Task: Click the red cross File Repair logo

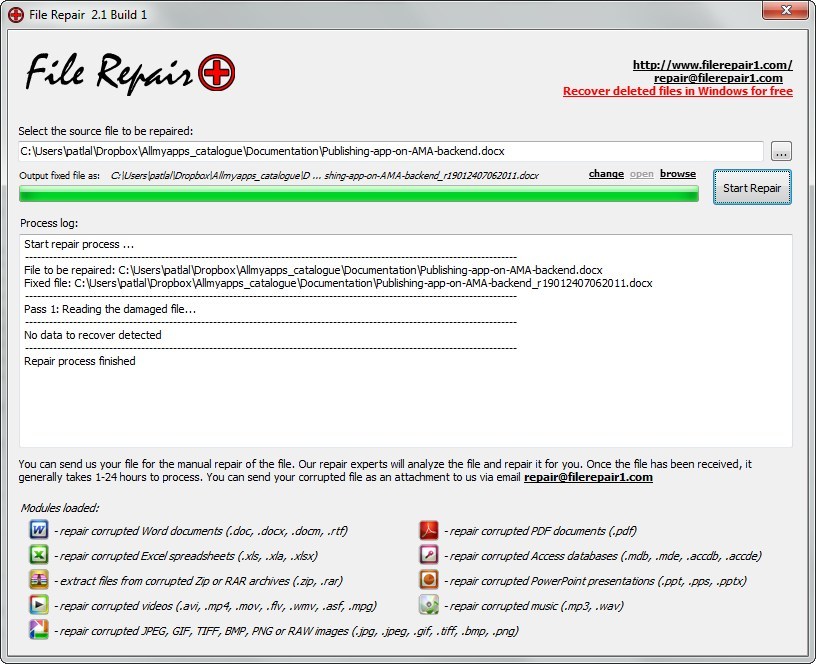Action: (216, 72)
